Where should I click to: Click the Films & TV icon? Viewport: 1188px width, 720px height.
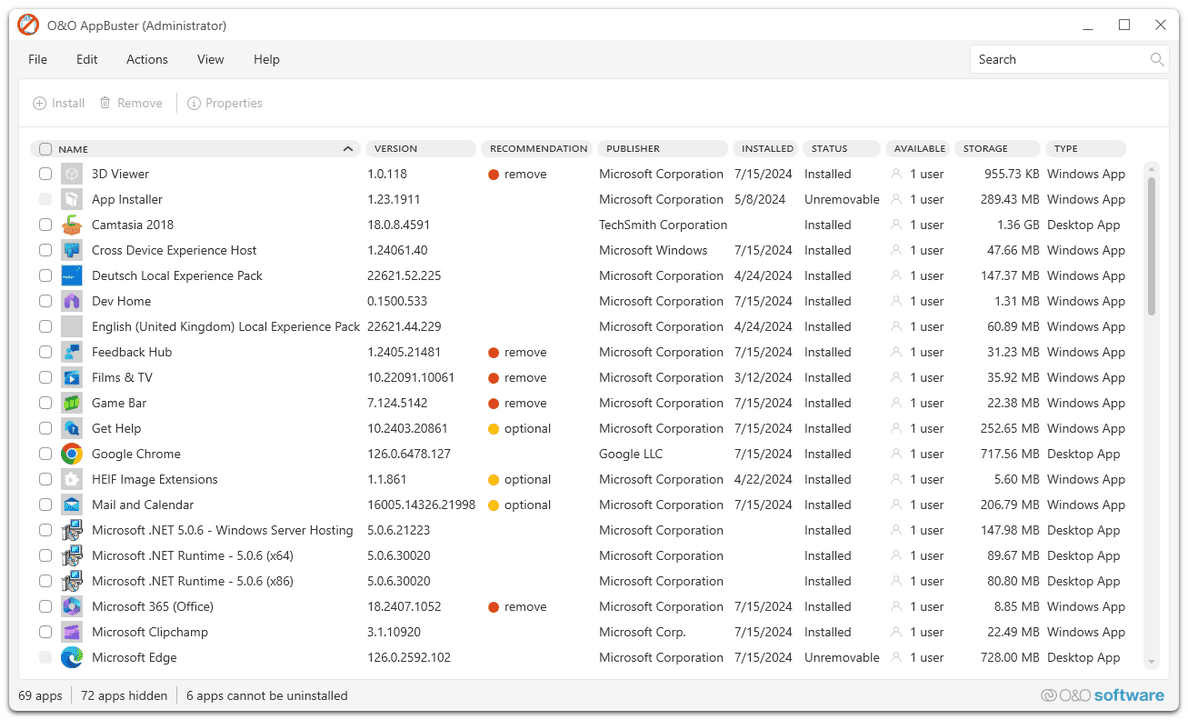(x=71, y=378)
